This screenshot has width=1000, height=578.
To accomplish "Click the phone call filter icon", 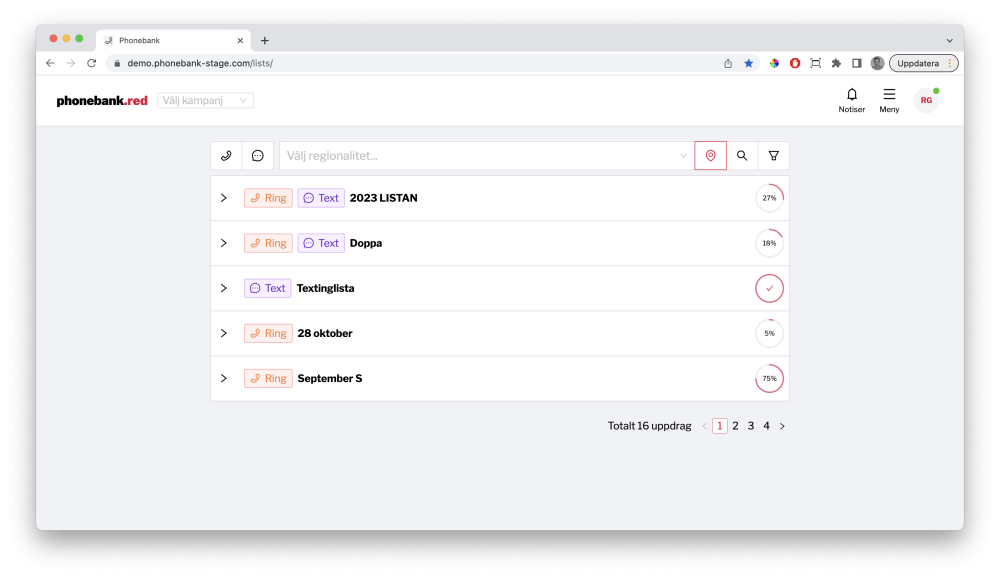I will point(226,156).
